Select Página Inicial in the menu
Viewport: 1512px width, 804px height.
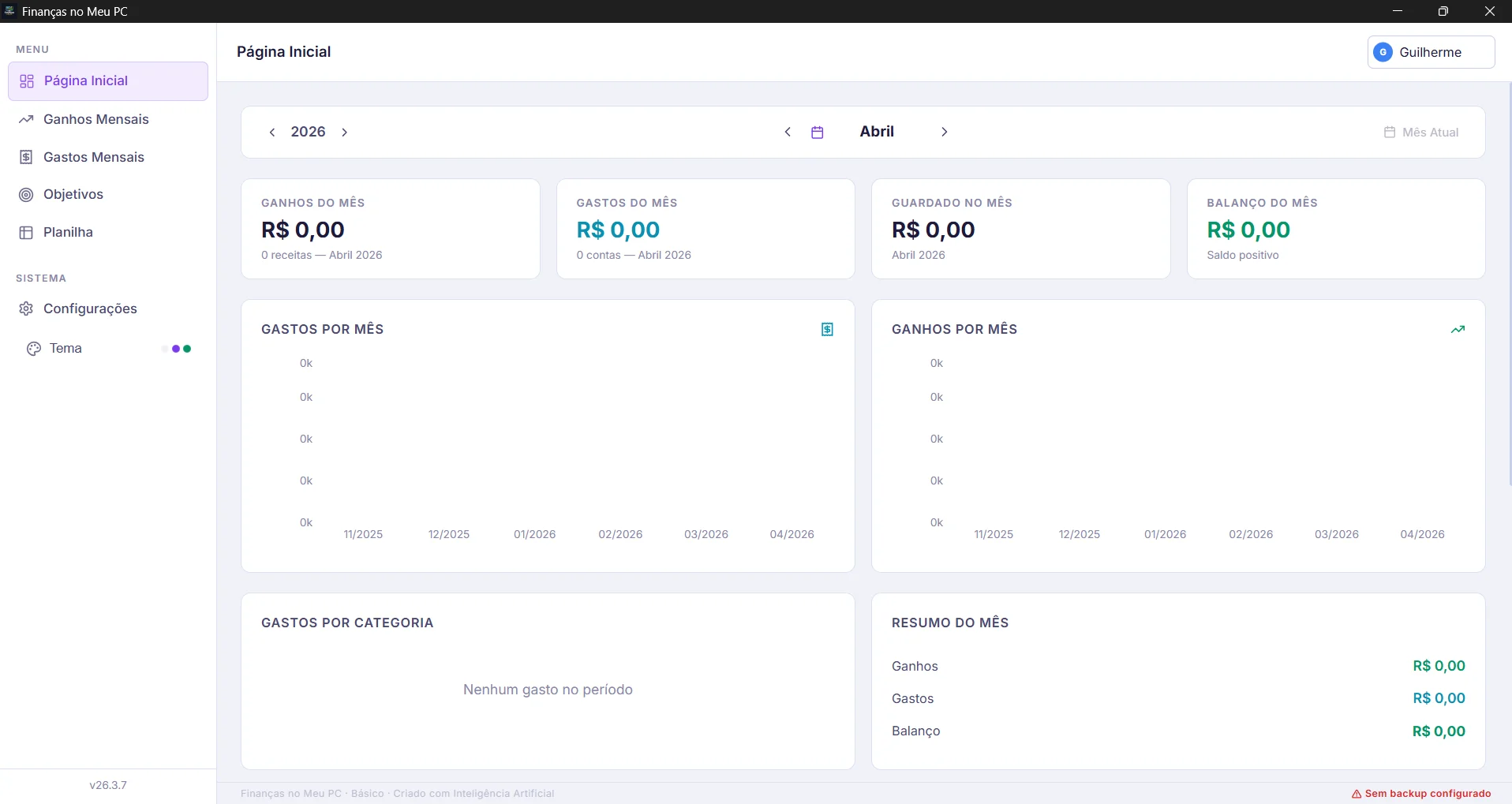click(x=85, y=80)
